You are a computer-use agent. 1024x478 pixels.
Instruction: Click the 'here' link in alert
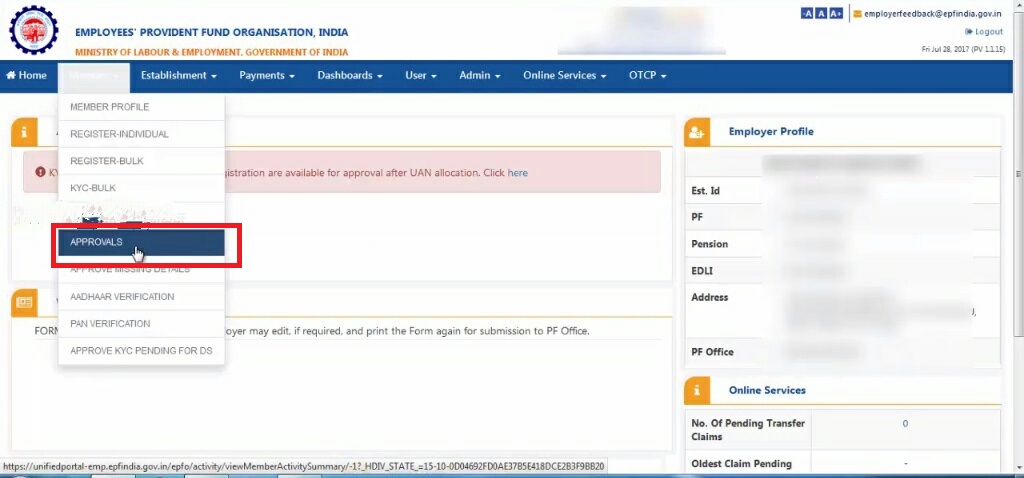click(517, 173)
